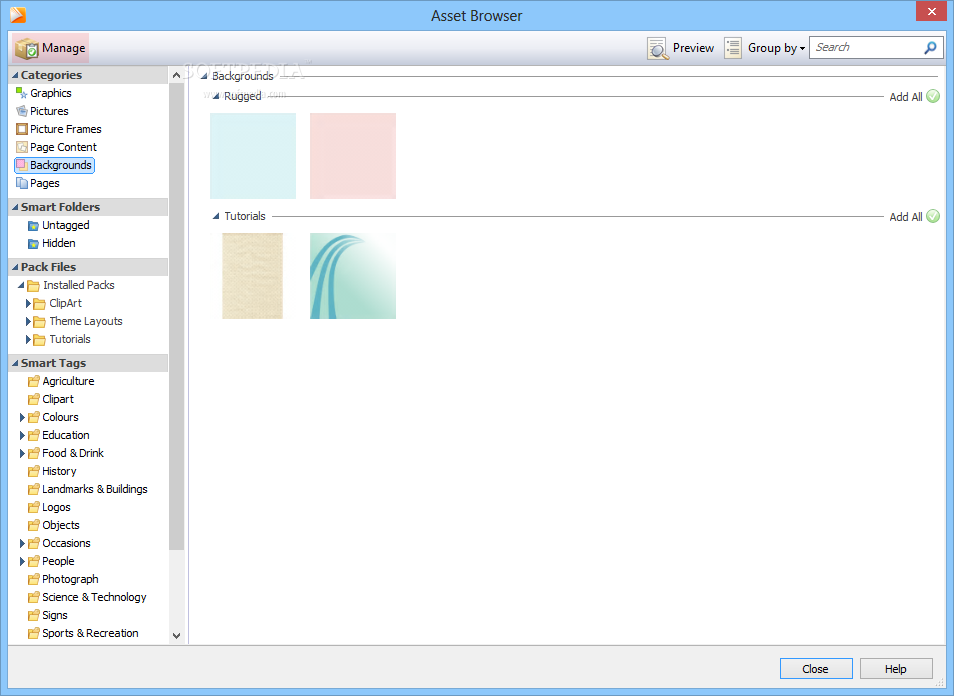Select the Photograph smart tag
This screenshot has height=696, width=954.
(70, 579)
